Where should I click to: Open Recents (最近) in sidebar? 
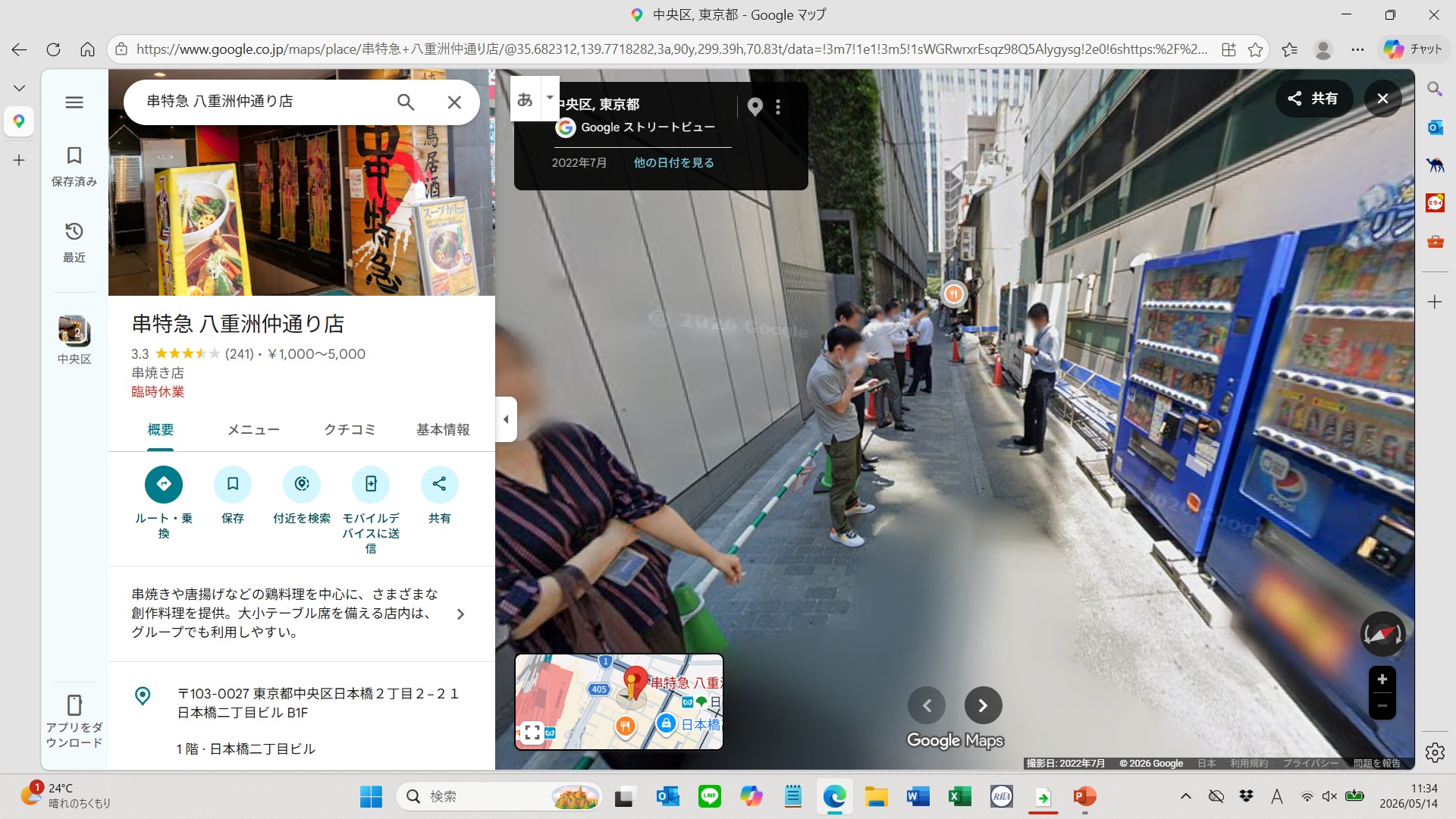pos(74,242)
